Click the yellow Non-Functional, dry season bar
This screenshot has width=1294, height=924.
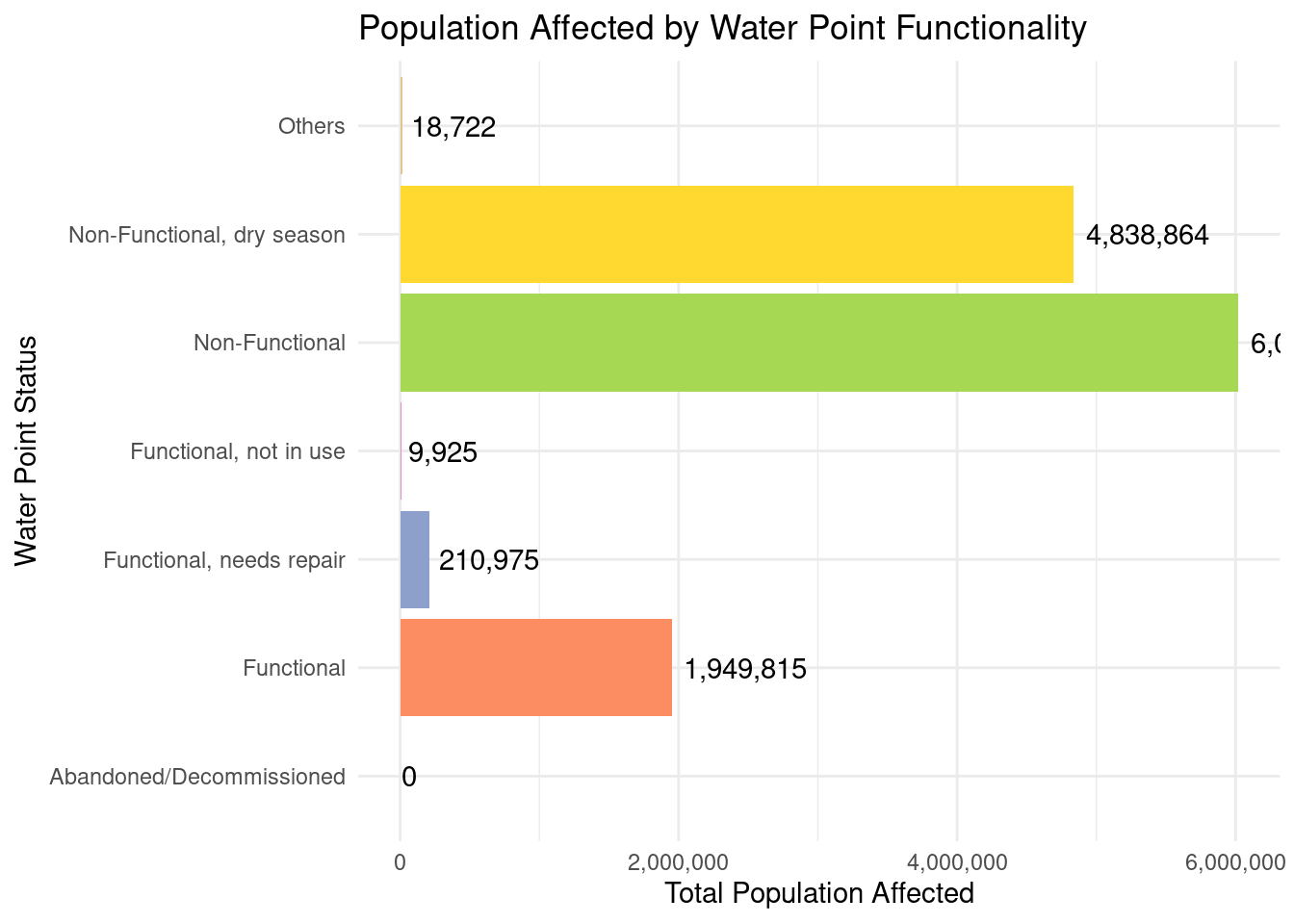click(x=736, y=234)
